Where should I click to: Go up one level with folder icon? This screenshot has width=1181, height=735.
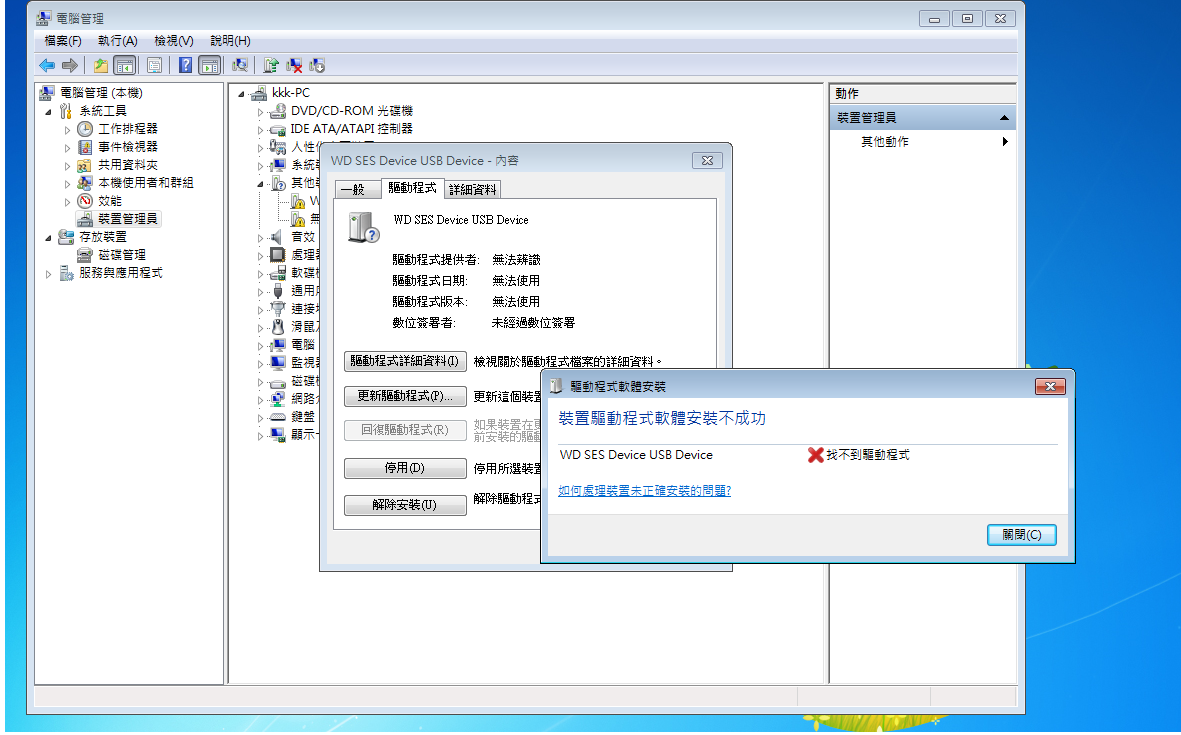pos(100,66)
